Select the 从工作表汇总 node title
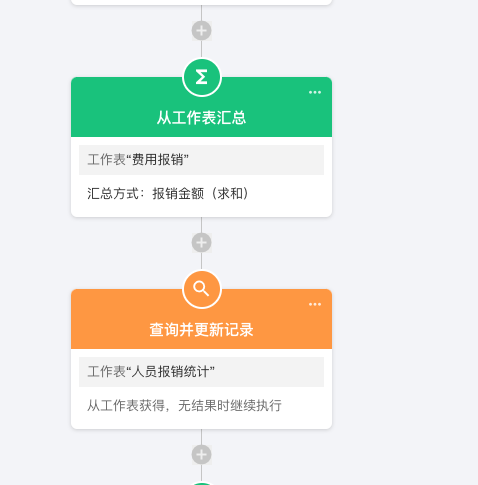The height and width of the screenshot is (485, 478). point(201,118)
